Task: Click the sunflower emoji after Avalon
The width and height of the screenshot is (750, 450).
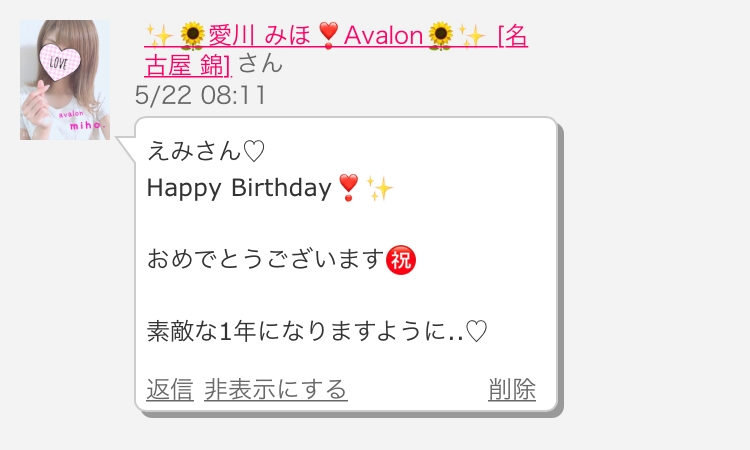Action: coord(441,36)
